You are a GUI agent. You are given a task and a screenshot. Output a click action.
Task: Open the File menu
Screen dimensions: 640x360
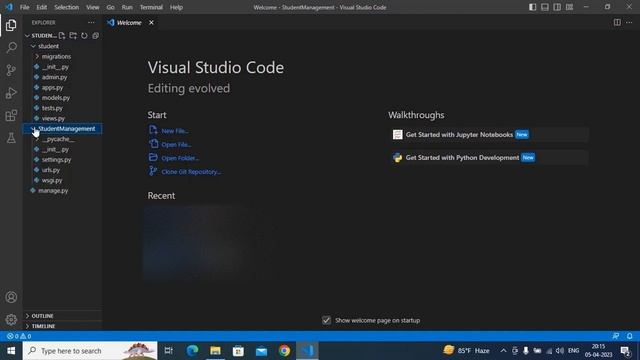tap(24, 7)
